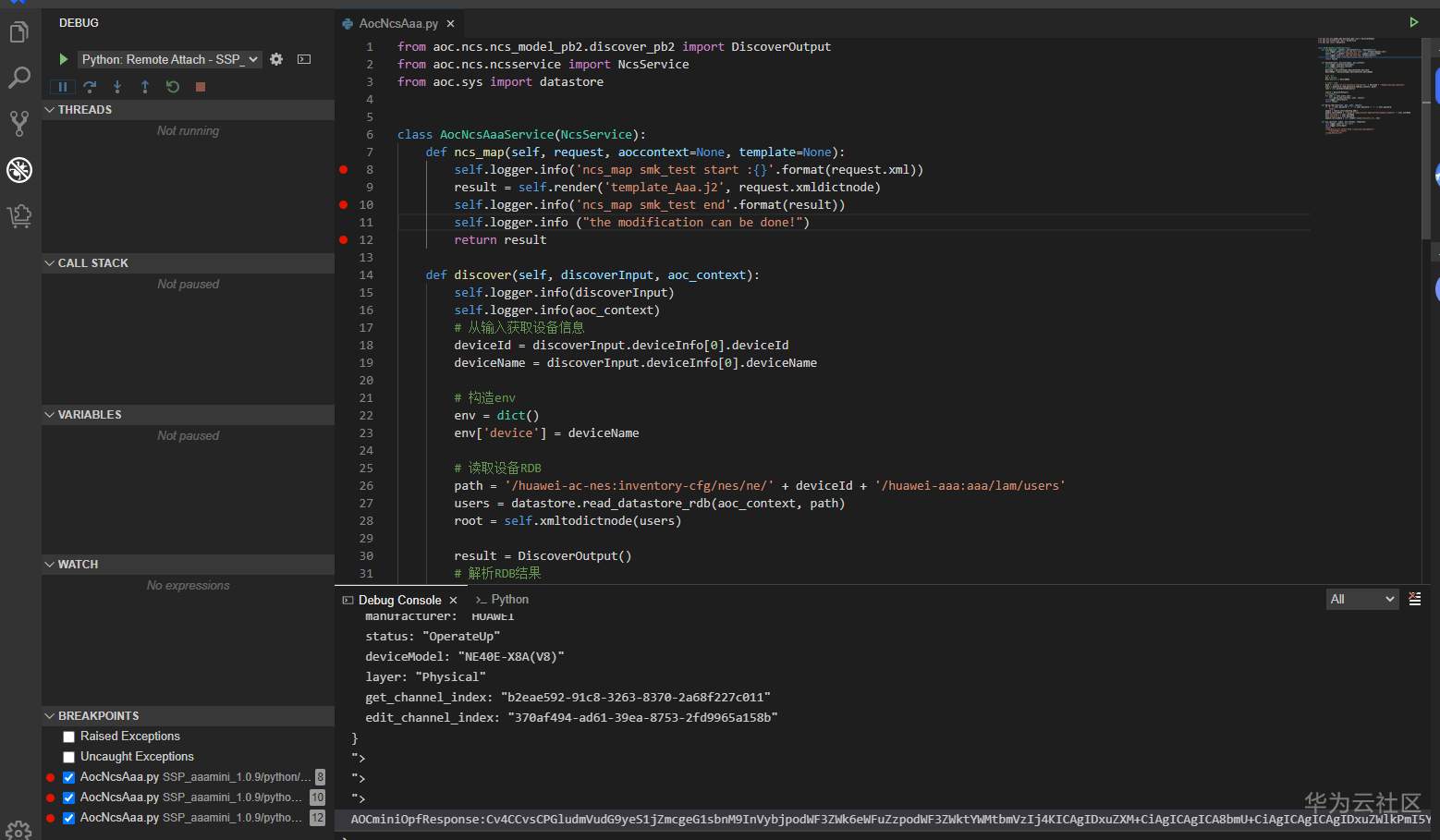Restart the debugger with the green restart icon

coord(173,87)
